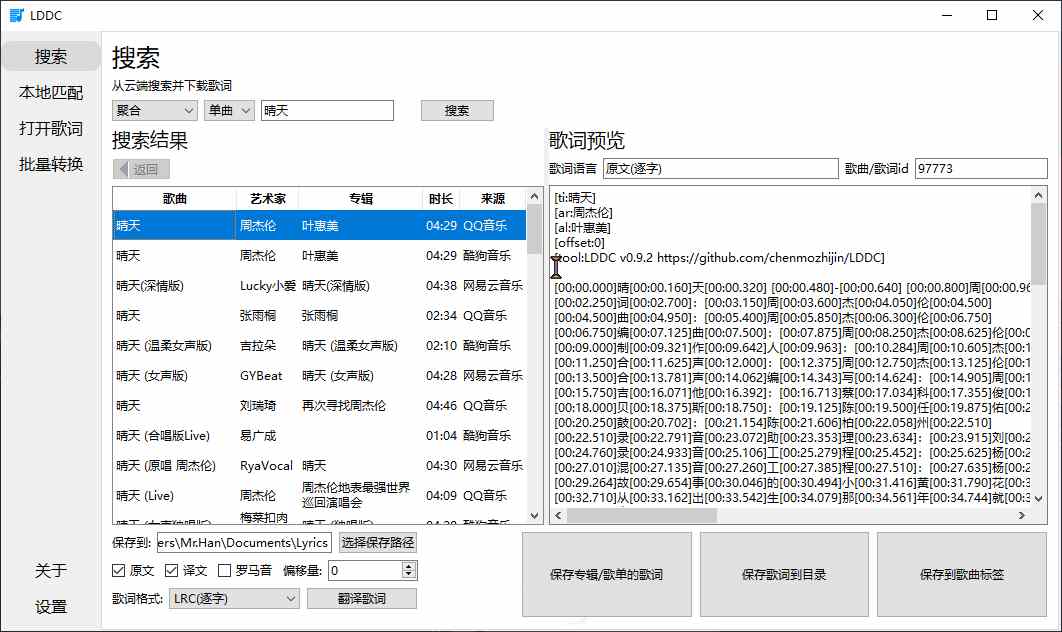1062x632 pixels.
Task: Click the LDDC application logo icon
Action: click(16, 15)
